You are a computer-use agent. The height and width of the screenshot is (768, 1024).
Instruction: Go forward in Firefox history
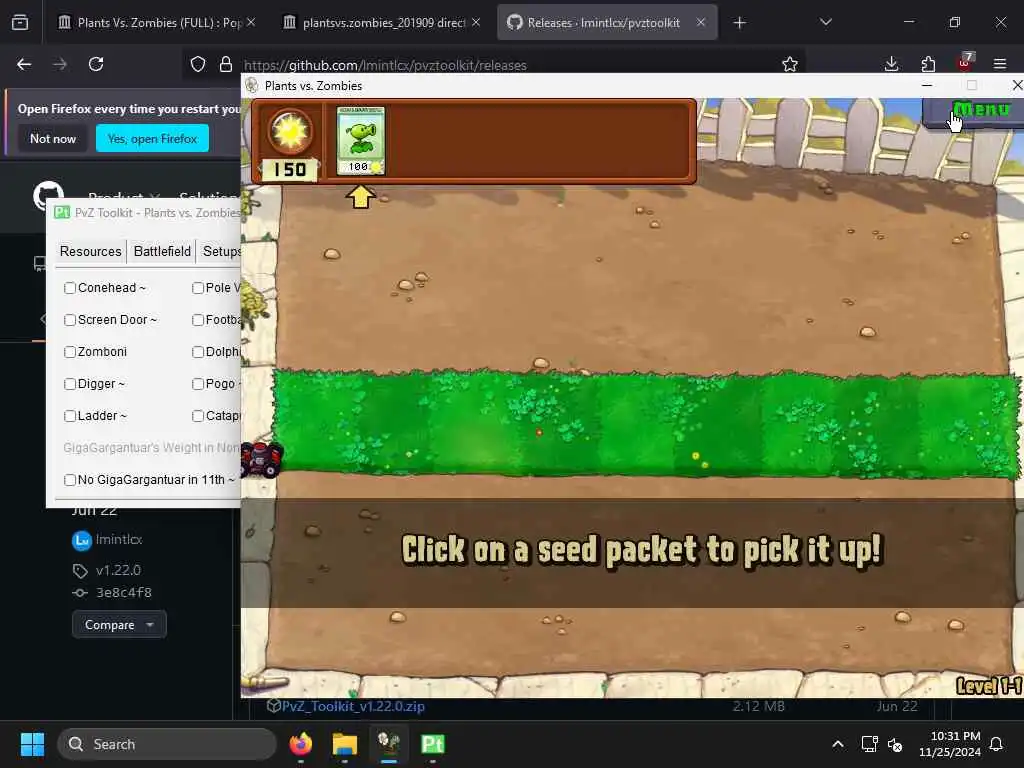click(x=60, y=64)
